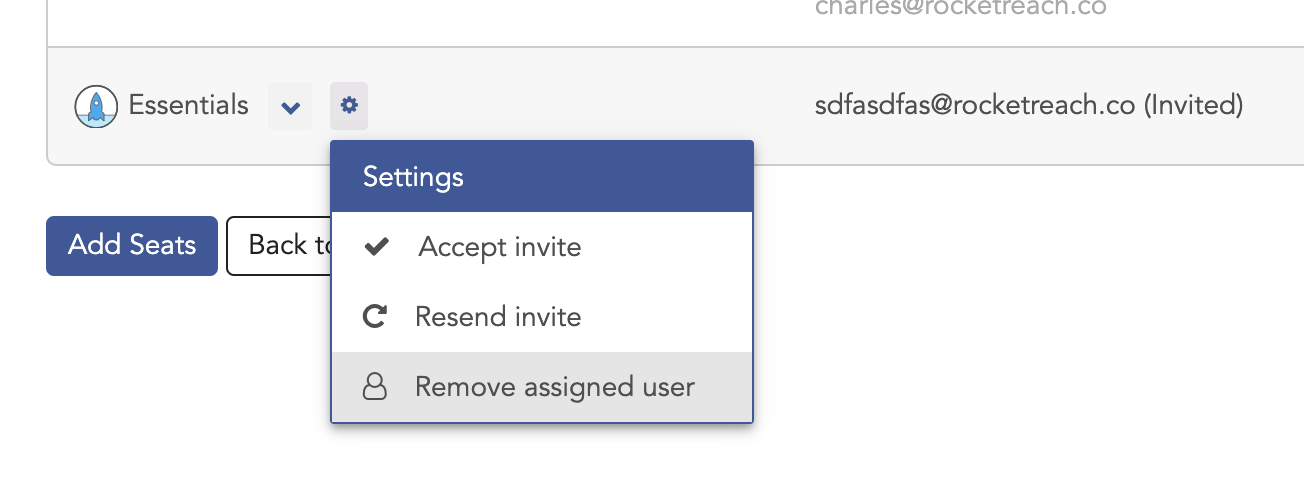The width and height of the screenshot is (1304, 486).
Task: Click the person icon beside Remove assigned user
Action: tap(374, 387)
